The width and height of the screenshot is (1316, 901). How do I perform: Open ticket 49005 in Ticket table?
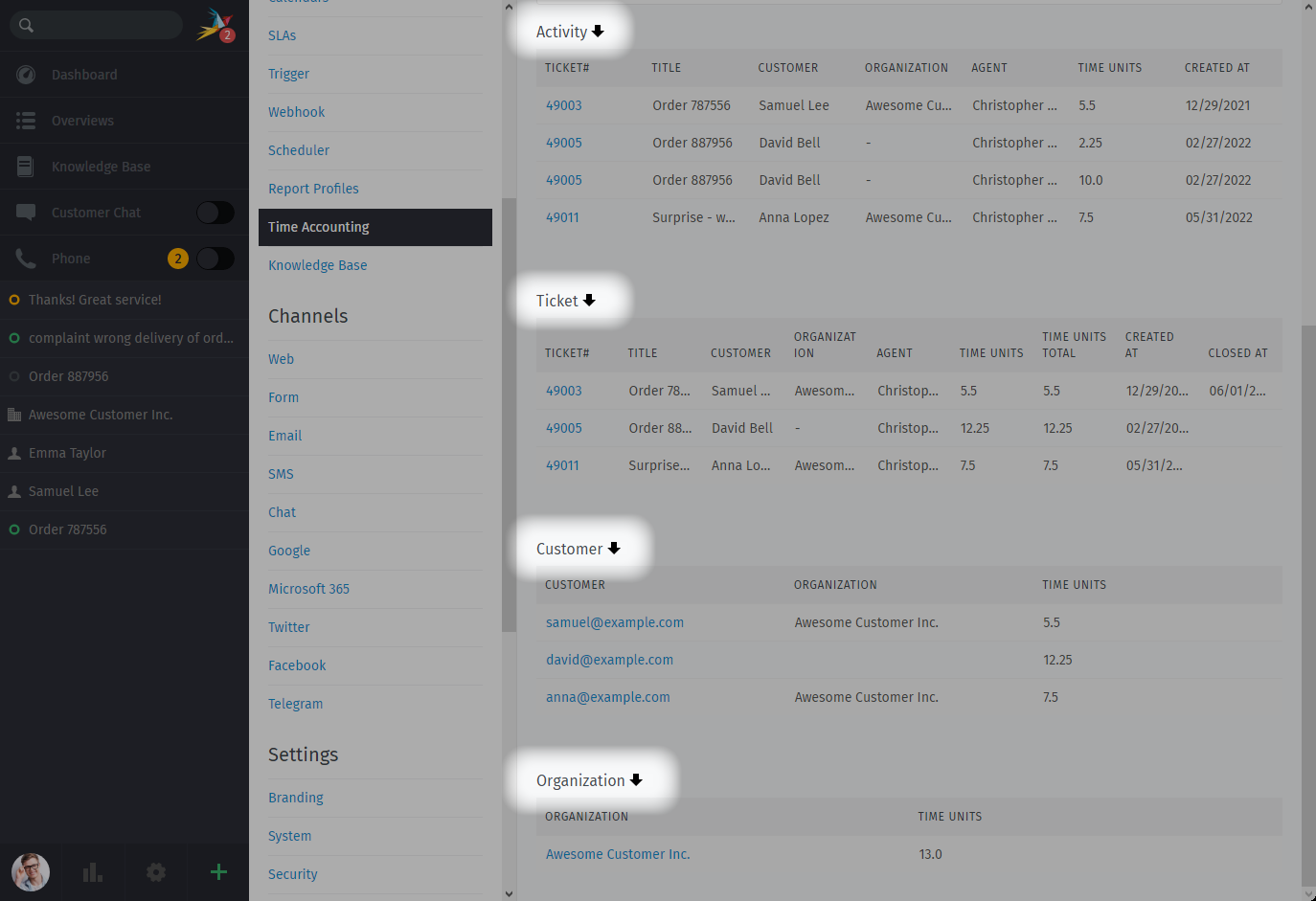[564, 428]
